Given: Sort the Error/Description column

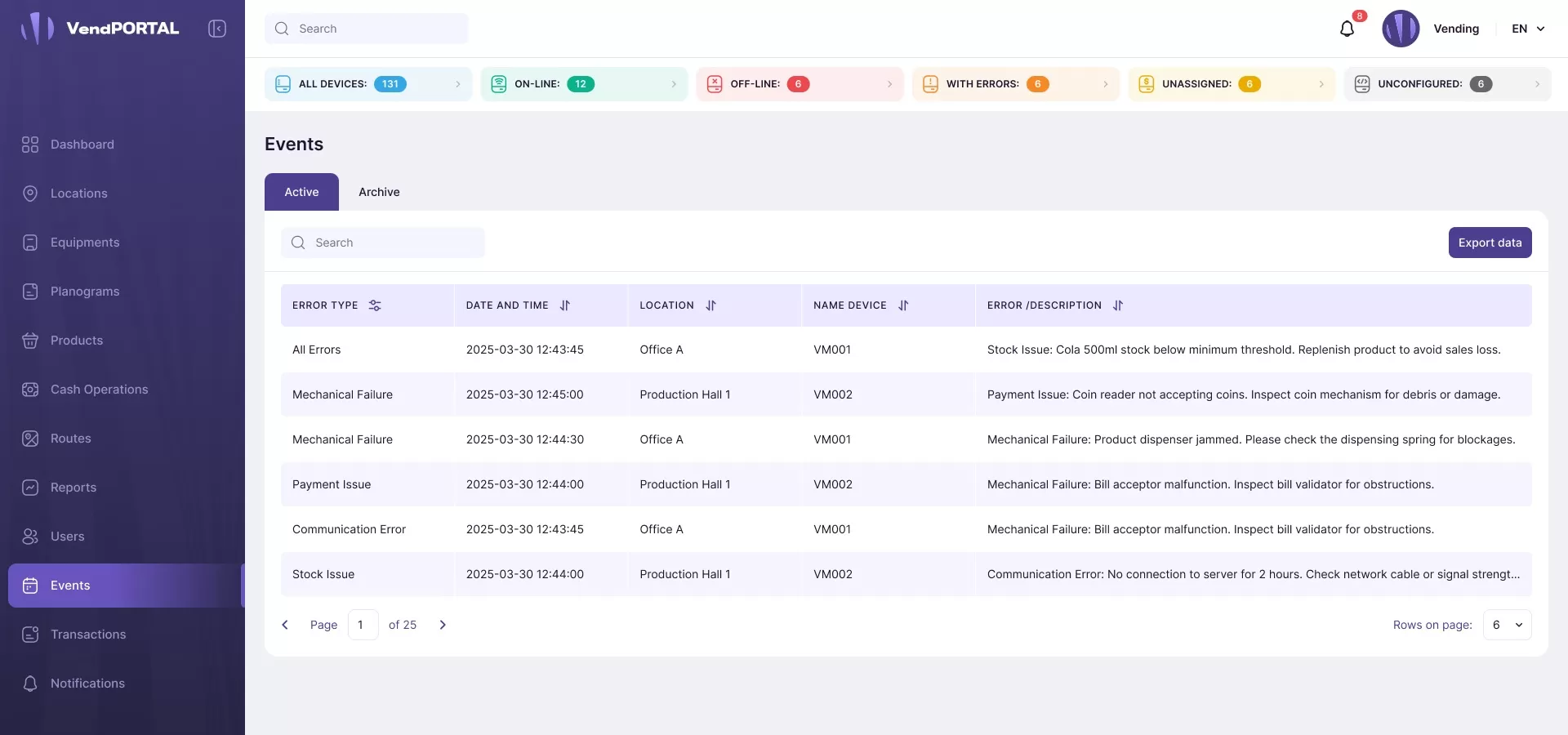Looking at the screenshot, I should tap(1118, 305).
